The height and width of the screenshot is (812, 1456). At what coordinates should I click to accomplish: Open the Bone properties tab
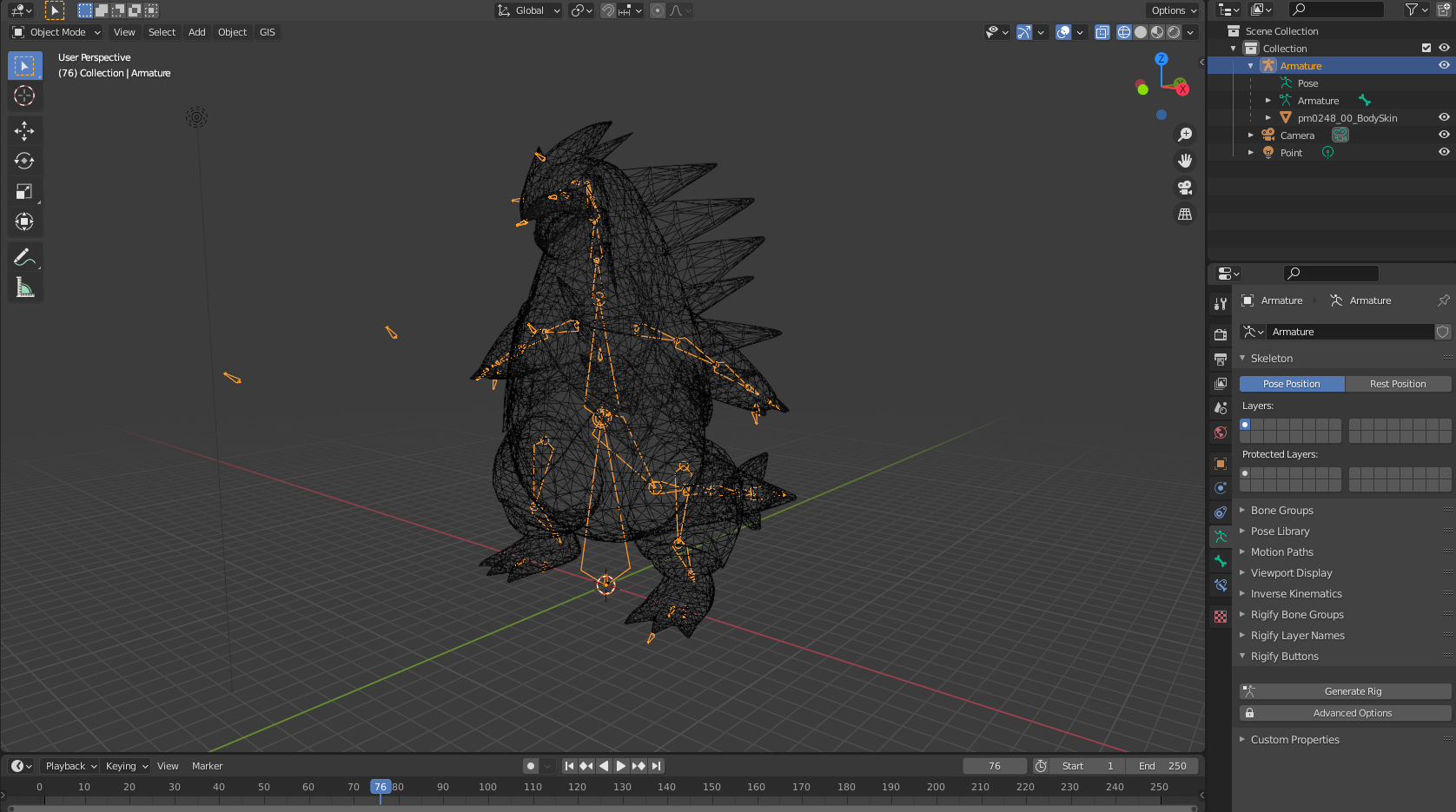[x=1221, y=561]
